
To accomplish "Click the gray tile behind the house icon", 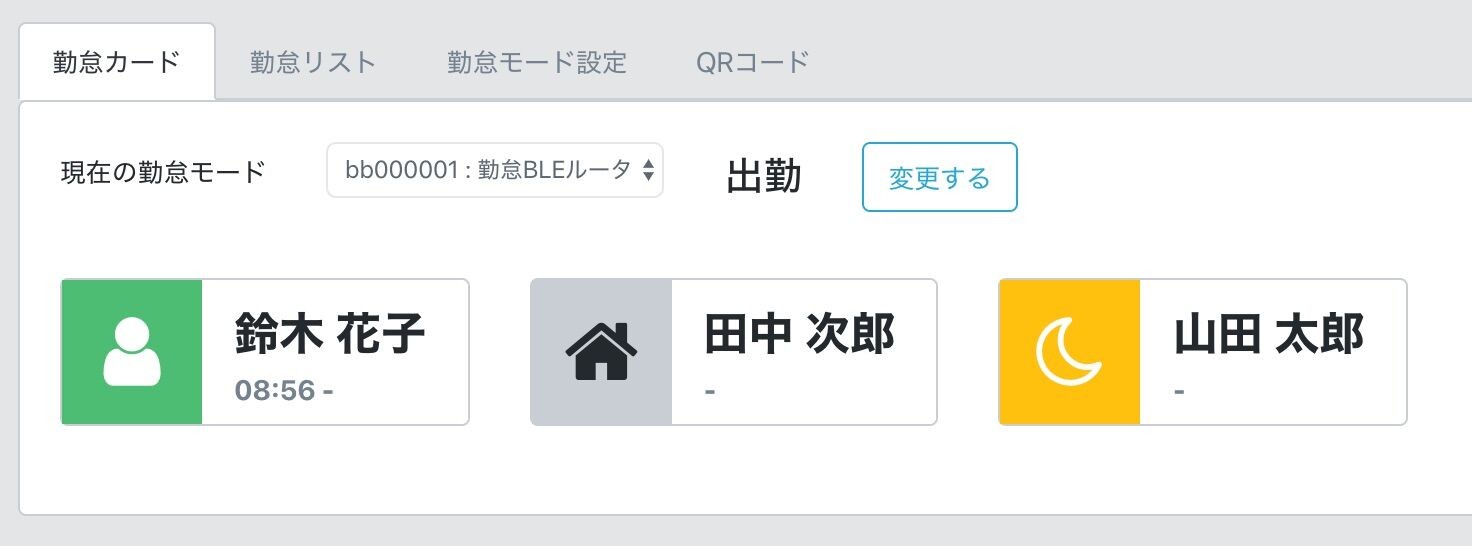I will pyautogui.click(x=601, y=352).
